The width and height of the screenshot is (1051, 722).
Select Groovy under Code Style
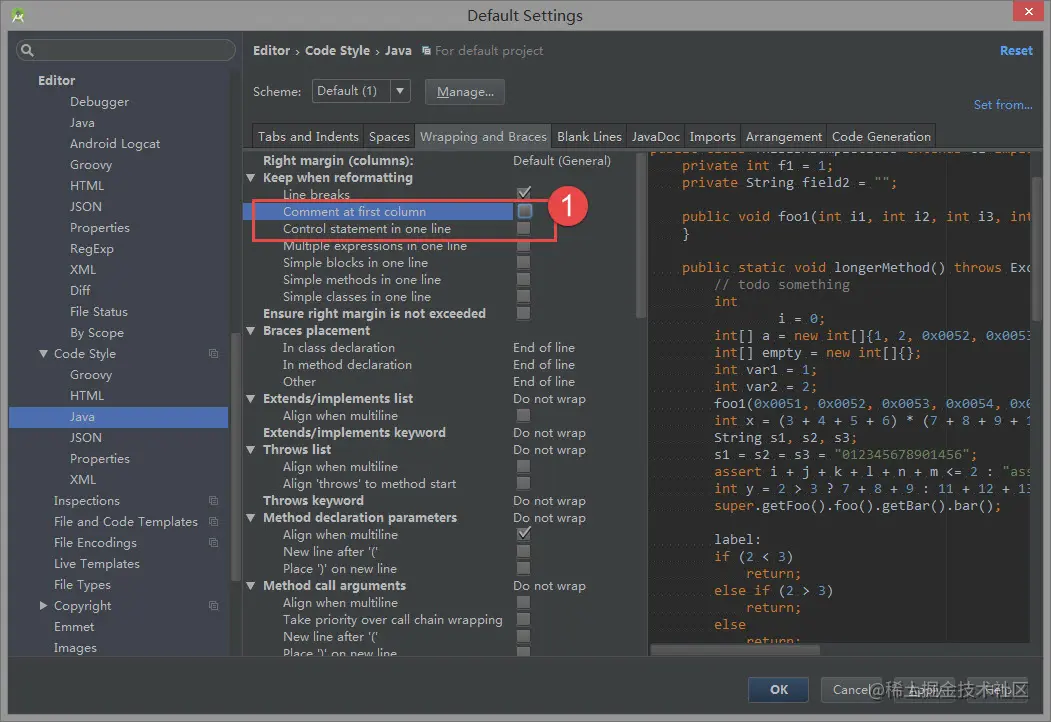tap(90, 375)
